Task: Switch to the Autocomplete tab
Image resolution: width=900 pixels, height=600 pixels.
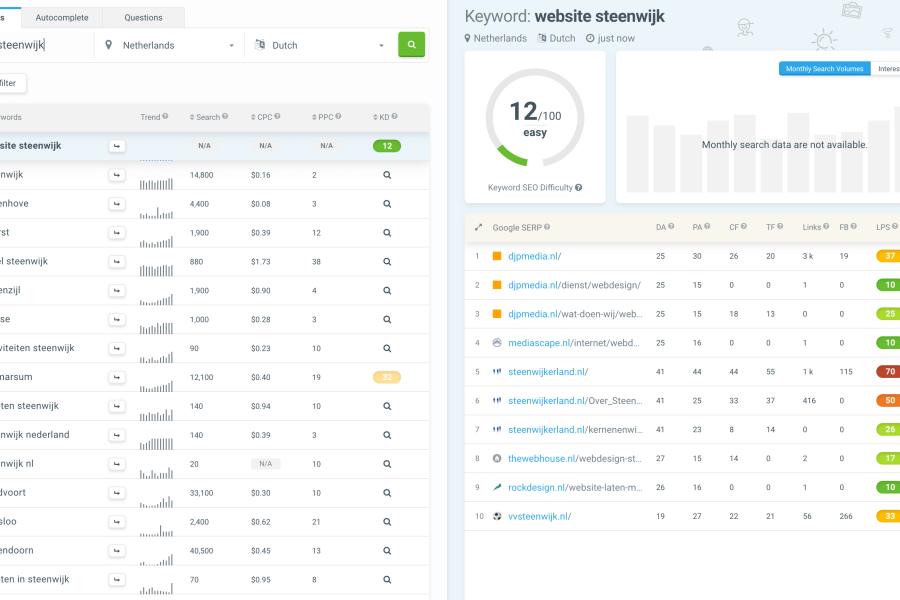Action: pyautogui.click(x=62, y=18)
